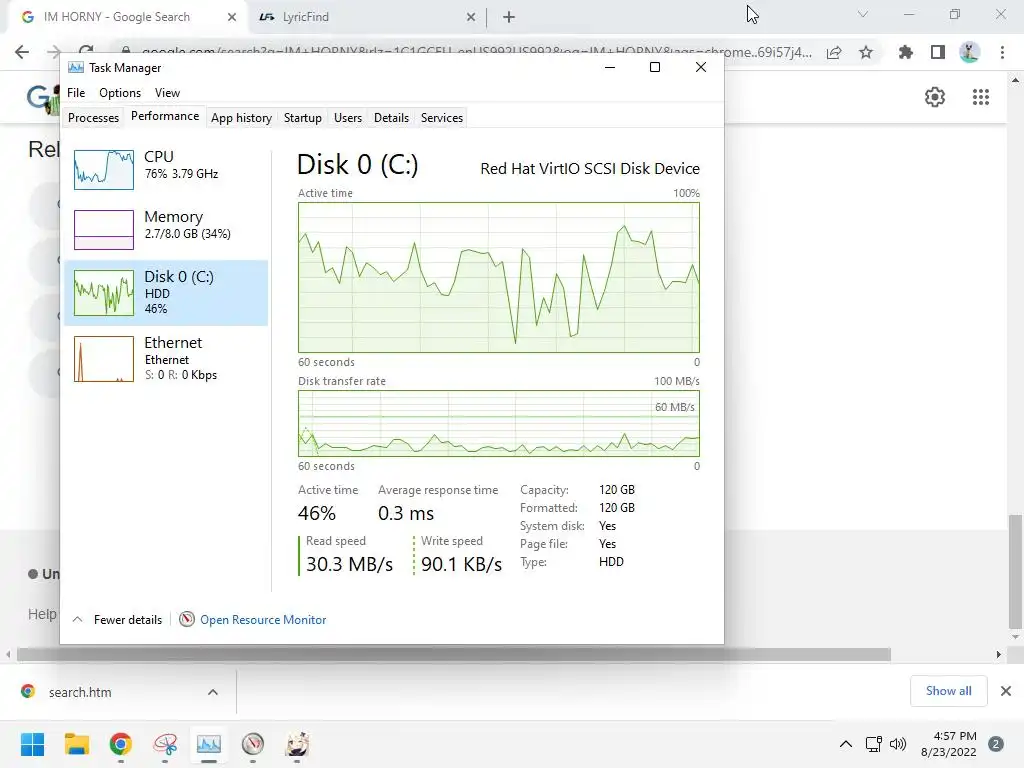The height and width of the screenshot is (768, 1024).
Task: Click the Resource Monitor taskbar icon
Action: click(253, 744)
